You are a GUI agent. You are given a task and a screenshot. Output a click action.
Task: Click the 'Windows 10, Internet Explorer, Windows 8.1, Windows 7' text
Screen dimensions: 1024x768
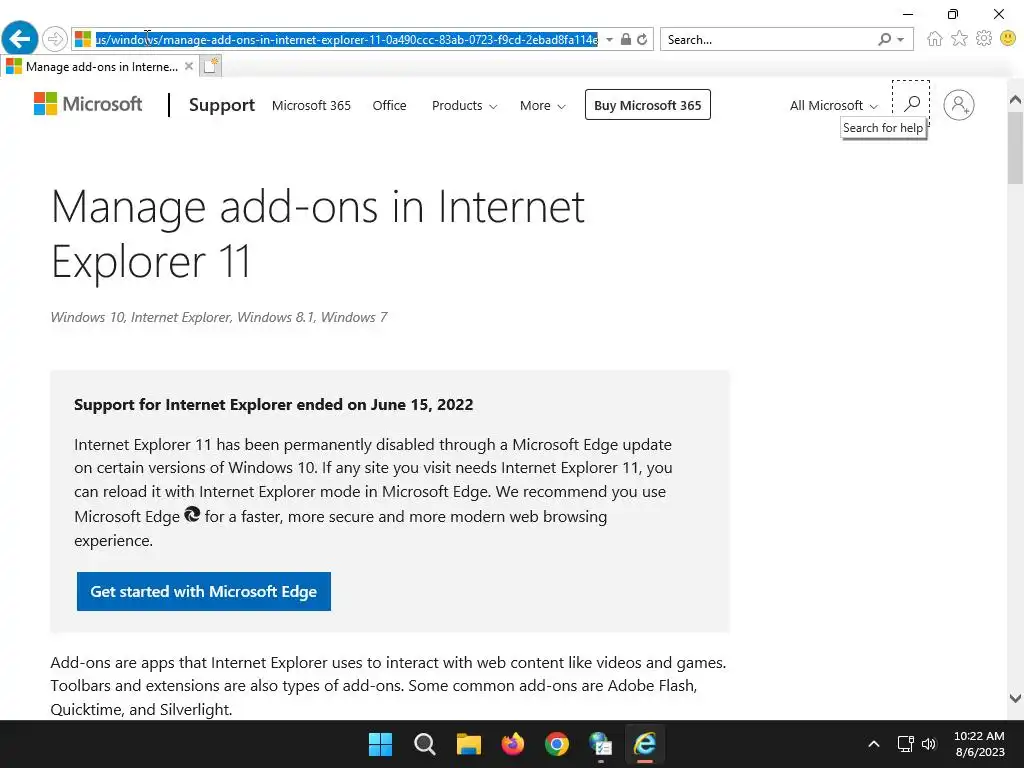[x=219, y=317]
